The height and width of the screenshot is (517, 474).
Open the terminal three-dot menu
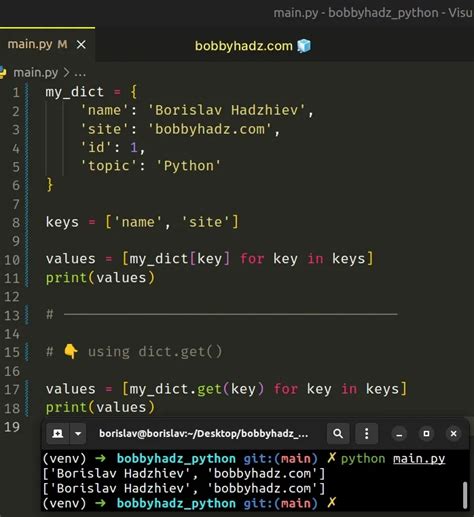coord(366,433)
